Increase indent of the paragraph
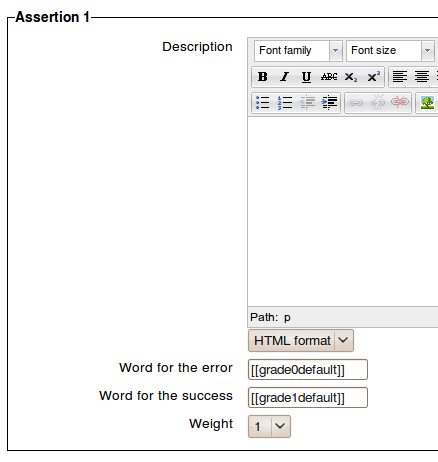 click(x=329, y=103)
